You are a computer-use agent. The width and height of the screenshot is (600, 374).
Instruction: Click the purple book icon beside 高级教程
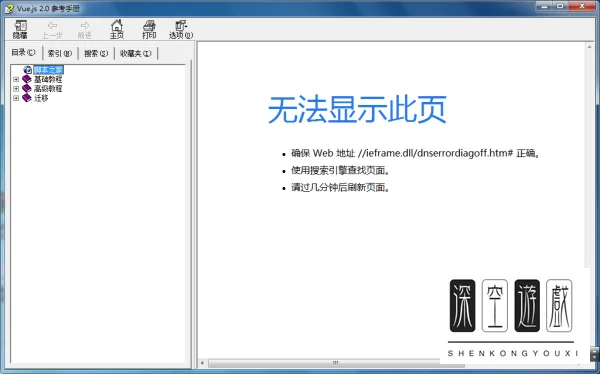coord(27,88)
